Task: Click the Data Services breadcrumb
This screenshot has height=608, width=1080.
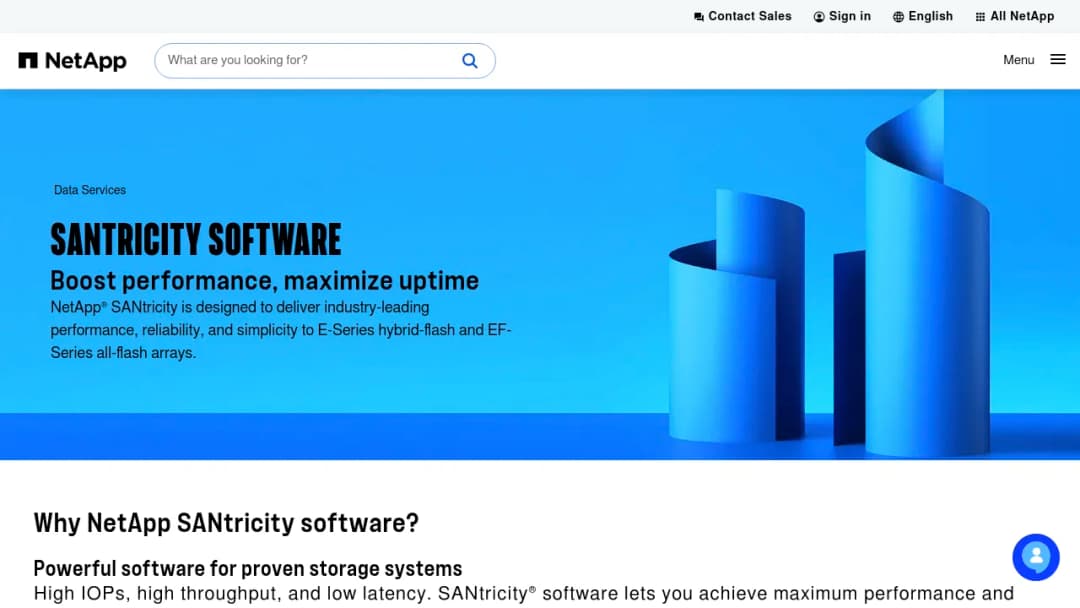Action: pyautogui.click(x=90, y=190)
